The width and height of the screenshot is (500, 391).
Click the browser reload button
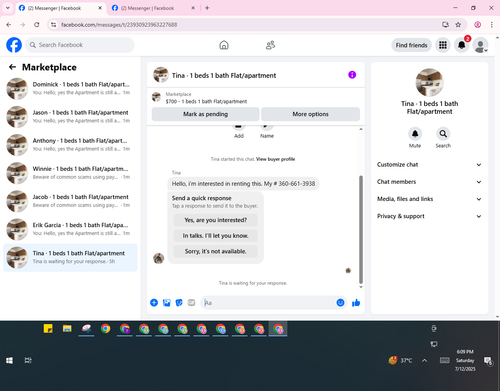coord(37,25)
